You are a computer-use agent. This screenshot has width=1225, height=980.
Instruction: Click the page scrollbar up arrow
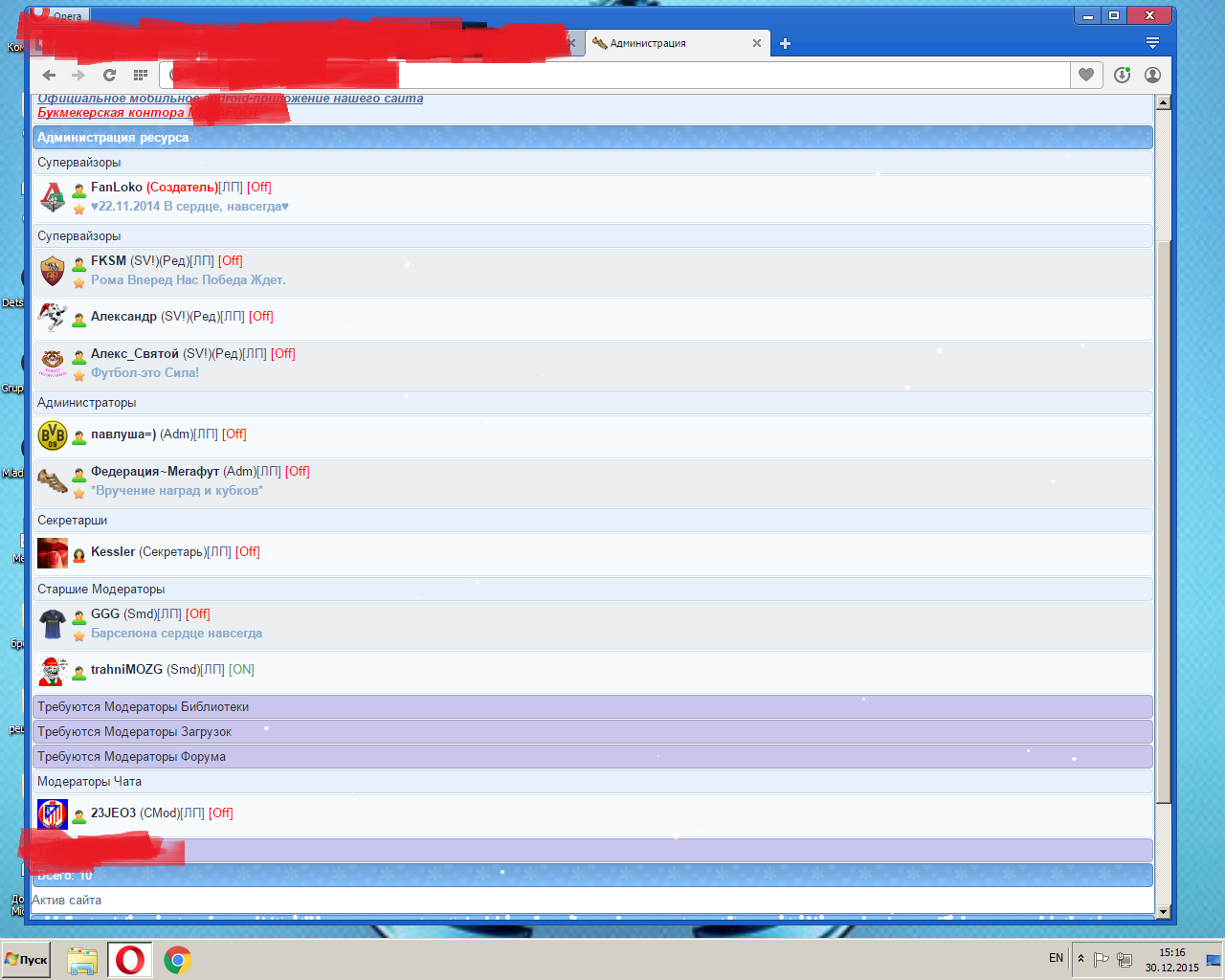coord(1164,102)
